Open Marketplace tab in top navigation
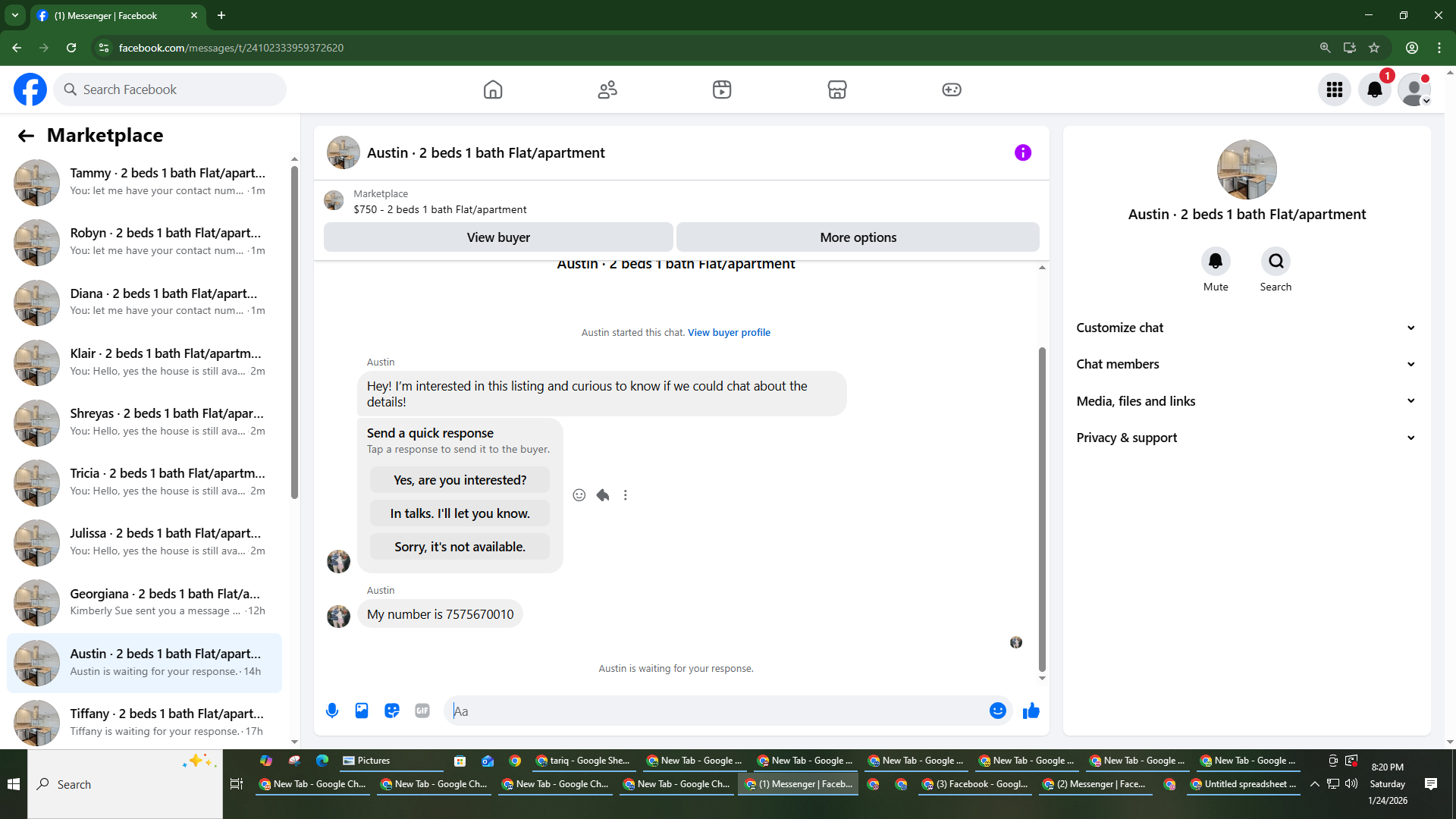 point(836,89)
